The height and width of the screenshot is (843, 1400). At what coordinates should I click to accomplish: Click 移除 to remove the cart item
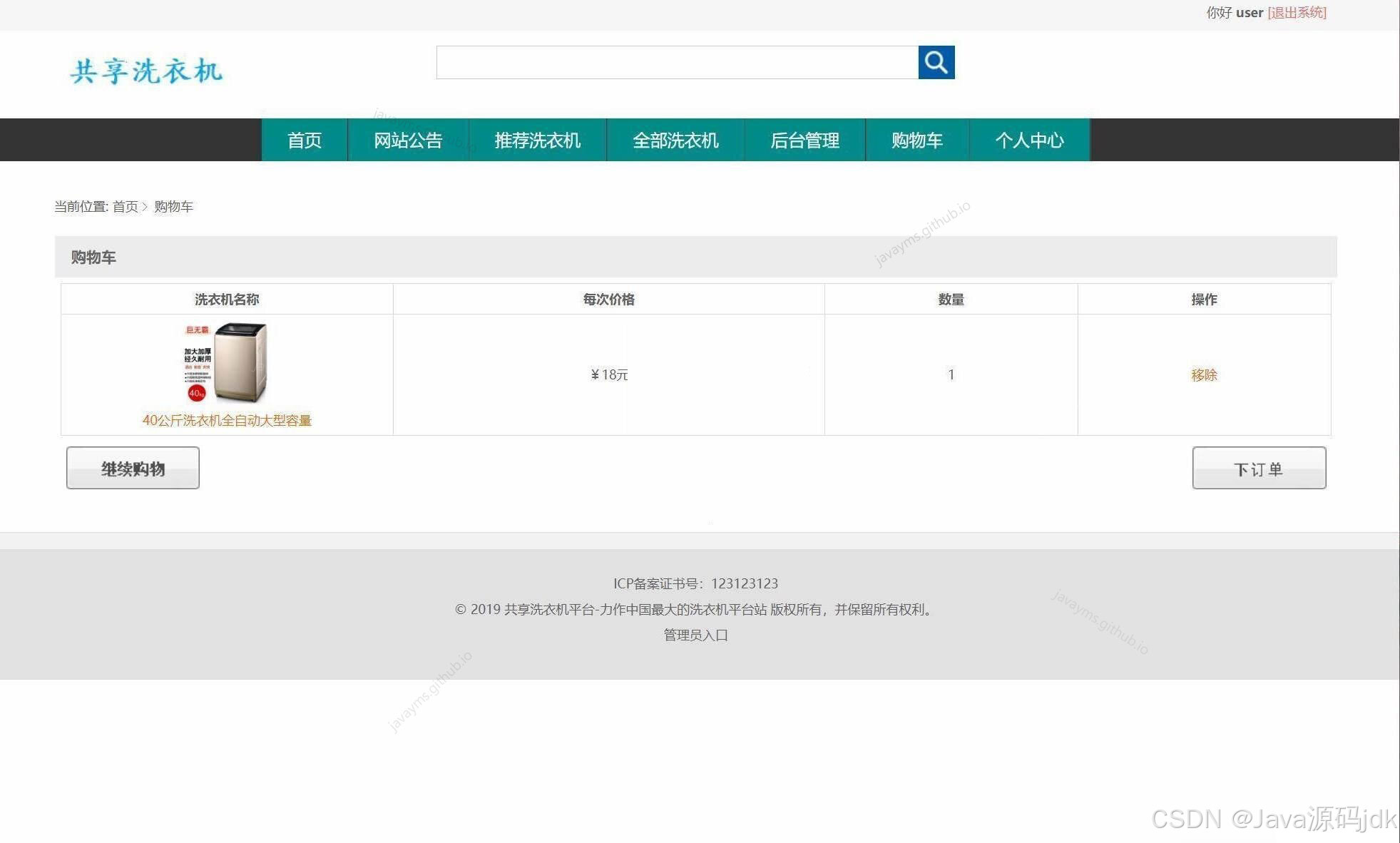1204,374
